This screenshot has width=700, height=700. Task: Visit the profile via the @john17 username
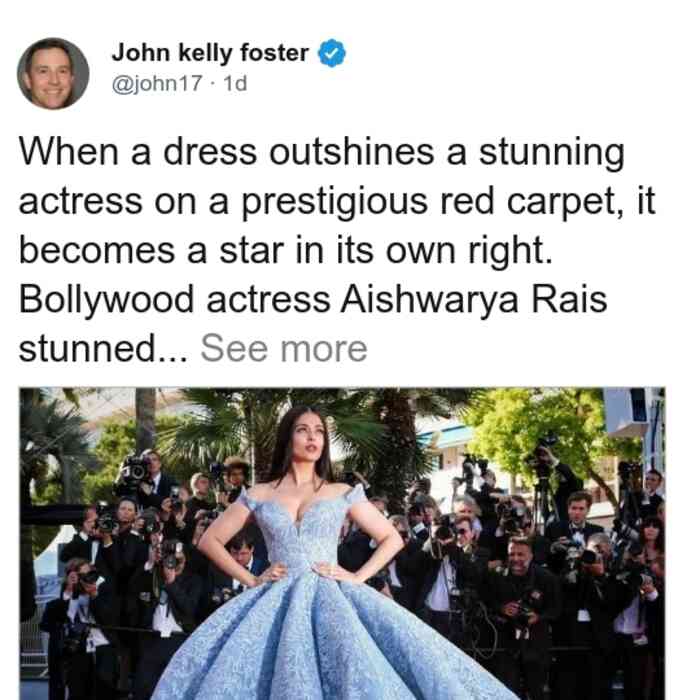click(157, 83)
